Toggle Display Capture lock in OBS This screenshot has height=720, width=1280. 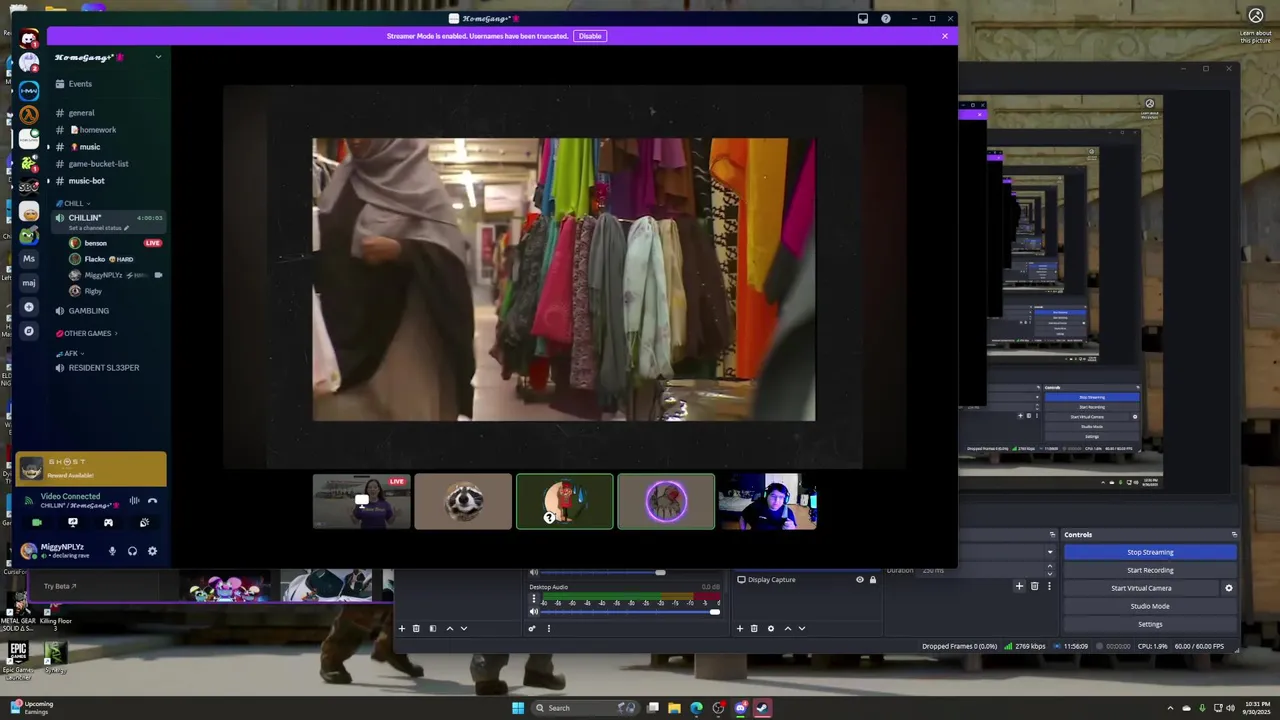pos(872,580)
